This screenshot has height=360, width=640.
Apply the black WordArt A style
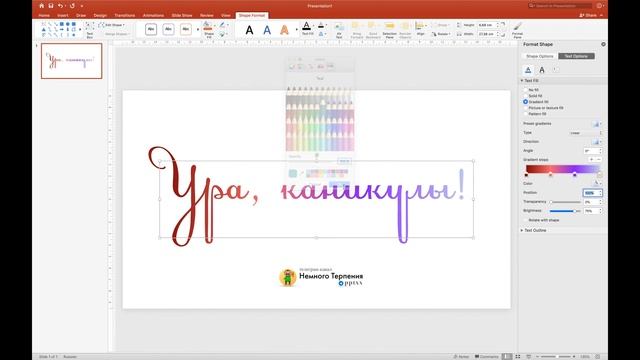[x=249, y=30]
